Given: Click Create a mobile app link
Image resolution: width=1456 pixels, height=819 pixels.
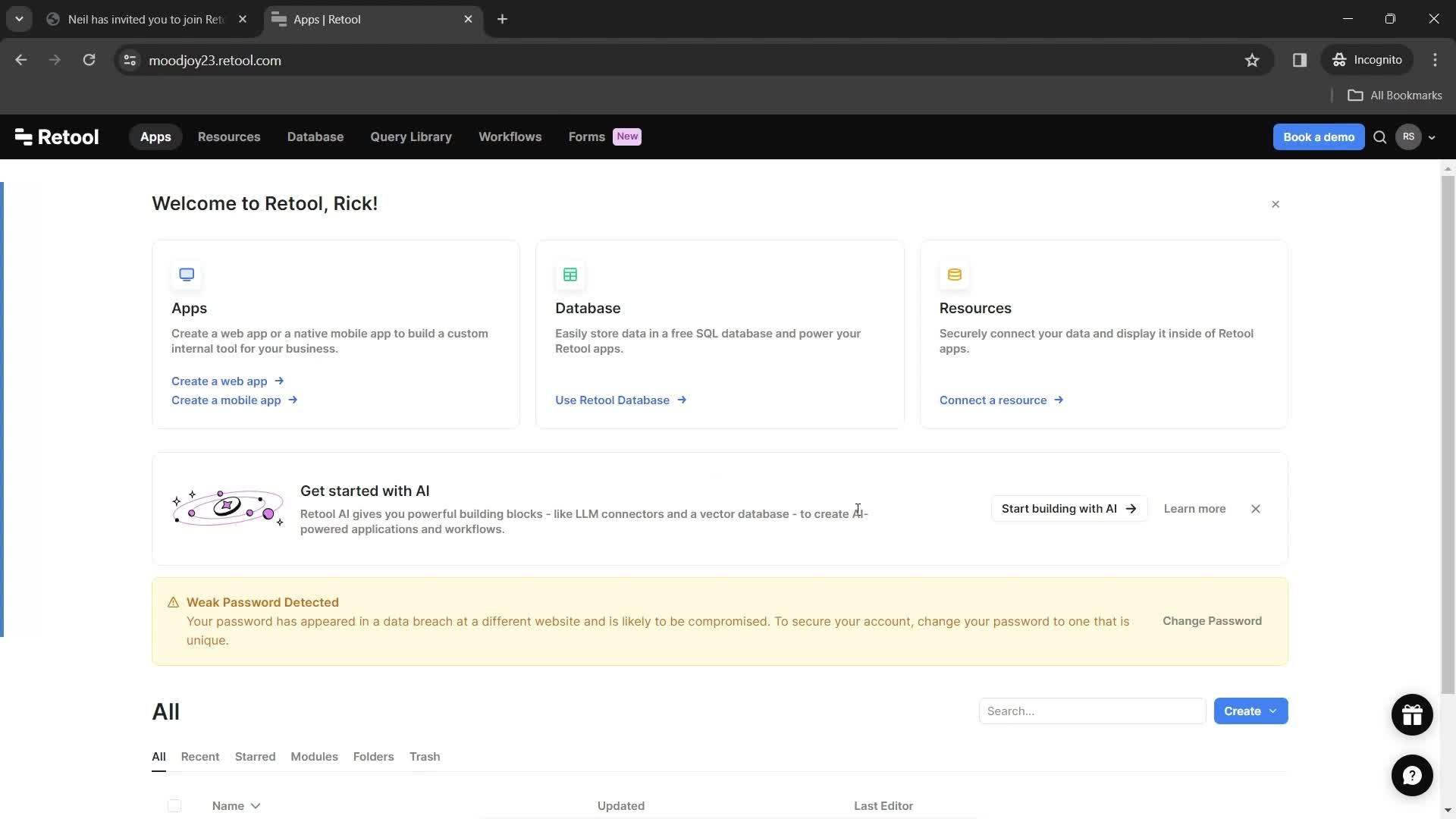Looking at the screenshot, I should click(234, 400).
